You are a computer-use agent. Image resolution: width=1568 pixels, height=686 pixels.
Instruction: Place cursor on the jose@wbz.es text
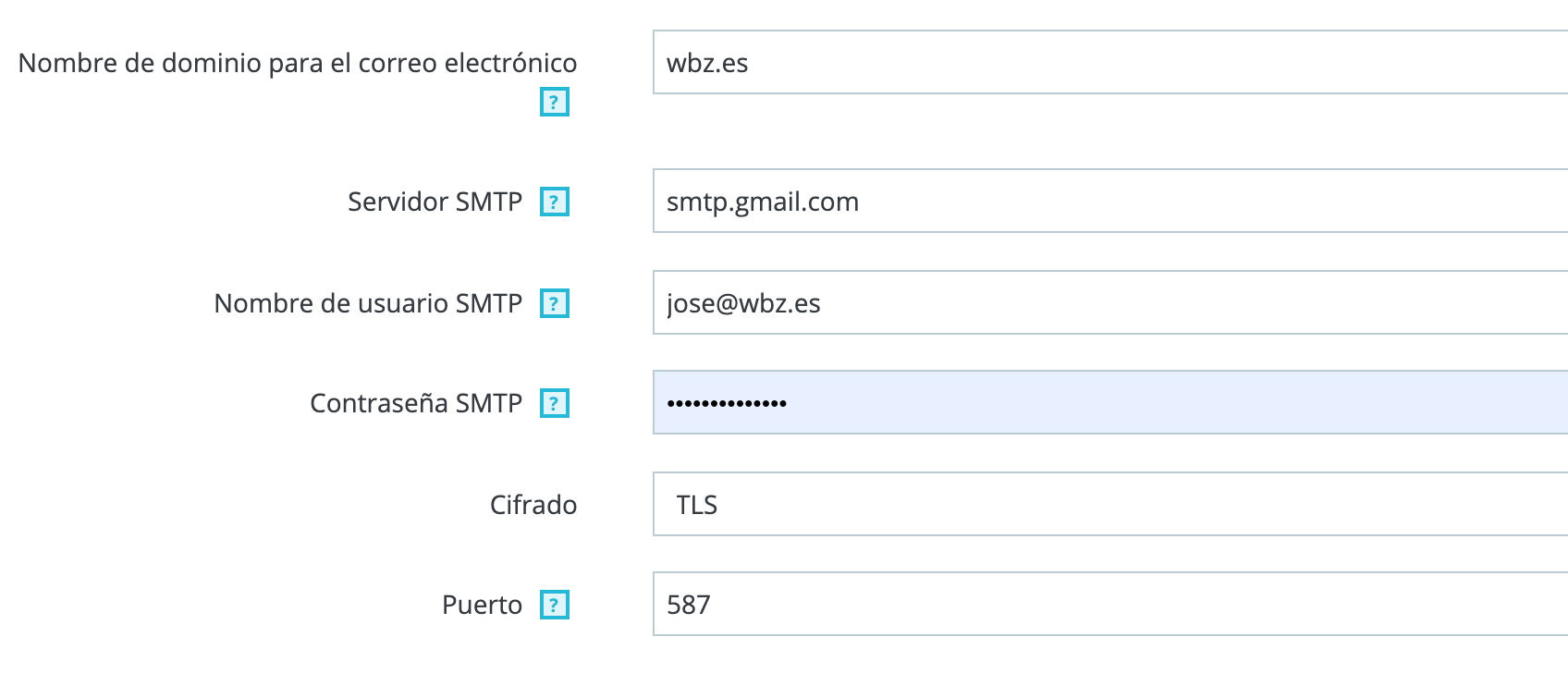click(x=743, y=303)
